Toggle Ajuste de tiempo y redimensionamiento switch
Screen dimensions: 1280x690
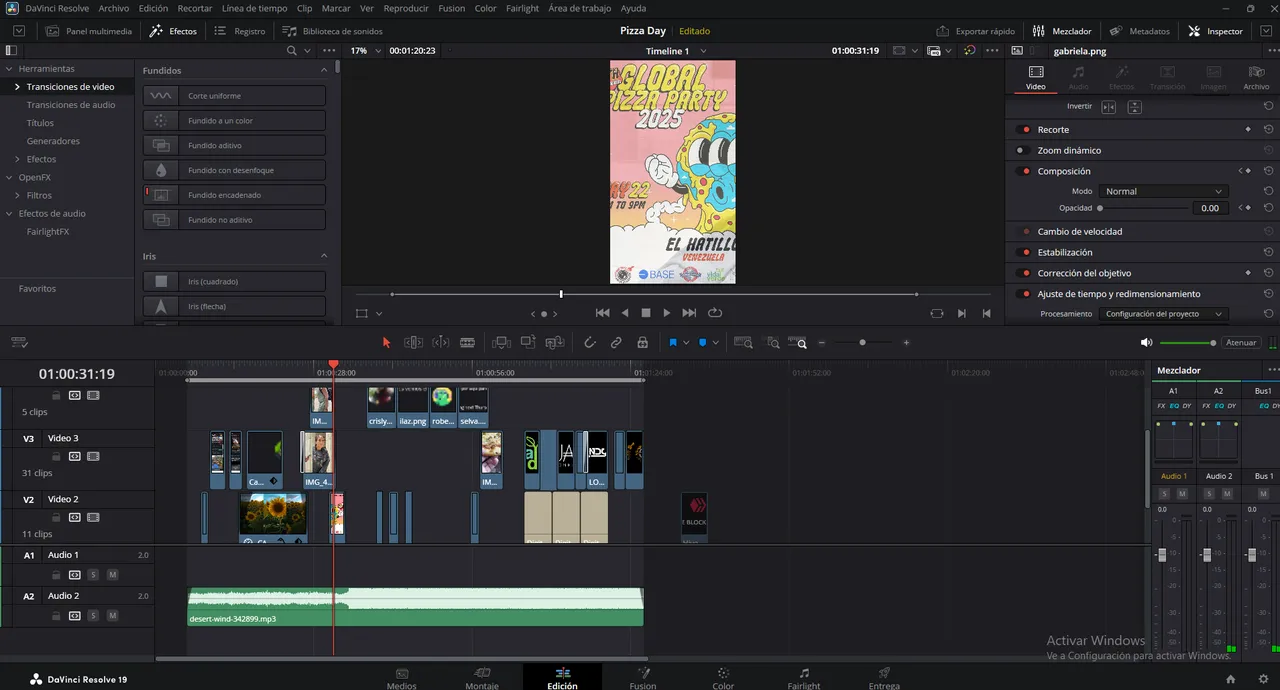pyautogui.click(x=1024, y=294)
